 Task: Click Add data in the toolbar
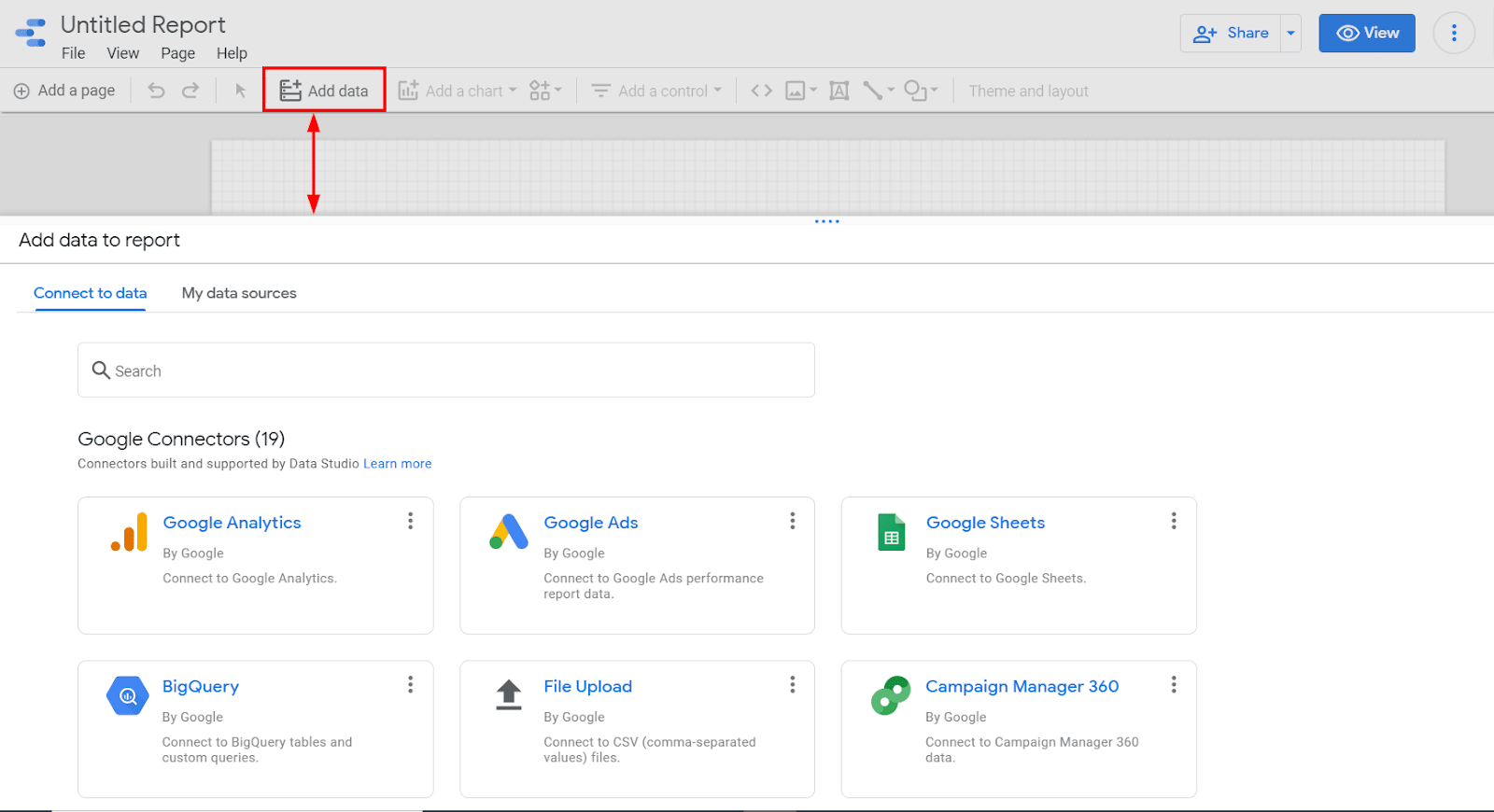324,91
